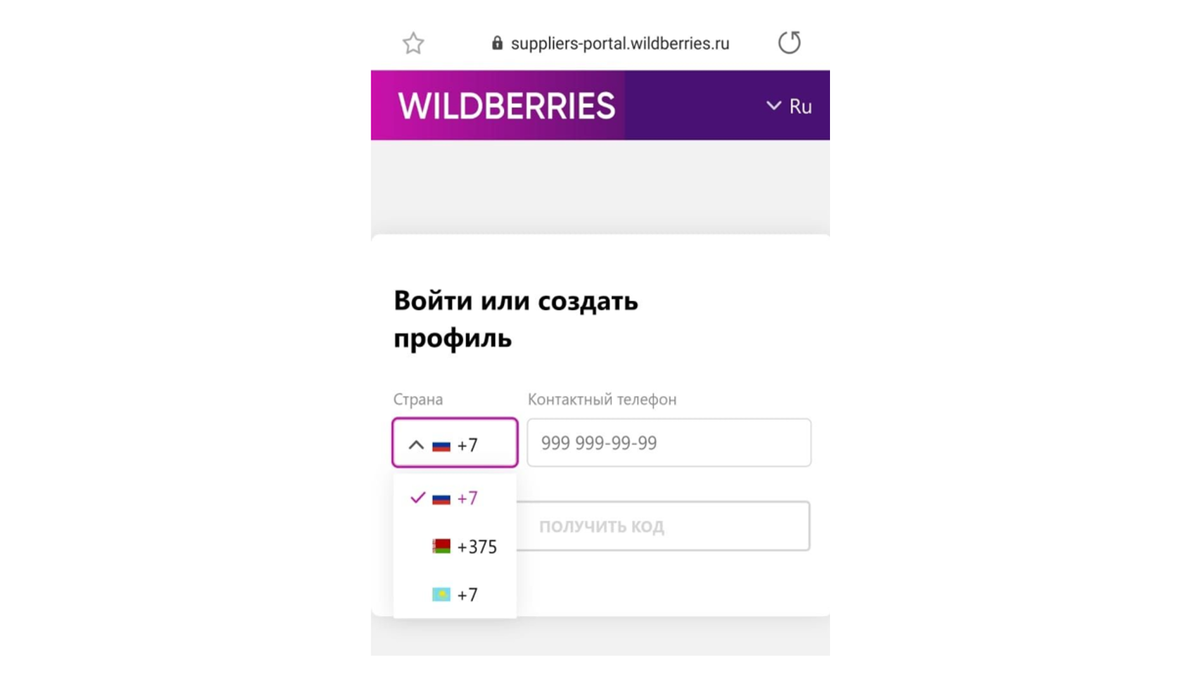The height and width of the screenshot is (675, 1200).
Task: Click the upward chevron in the Страна field
Action: click(417, 444)
